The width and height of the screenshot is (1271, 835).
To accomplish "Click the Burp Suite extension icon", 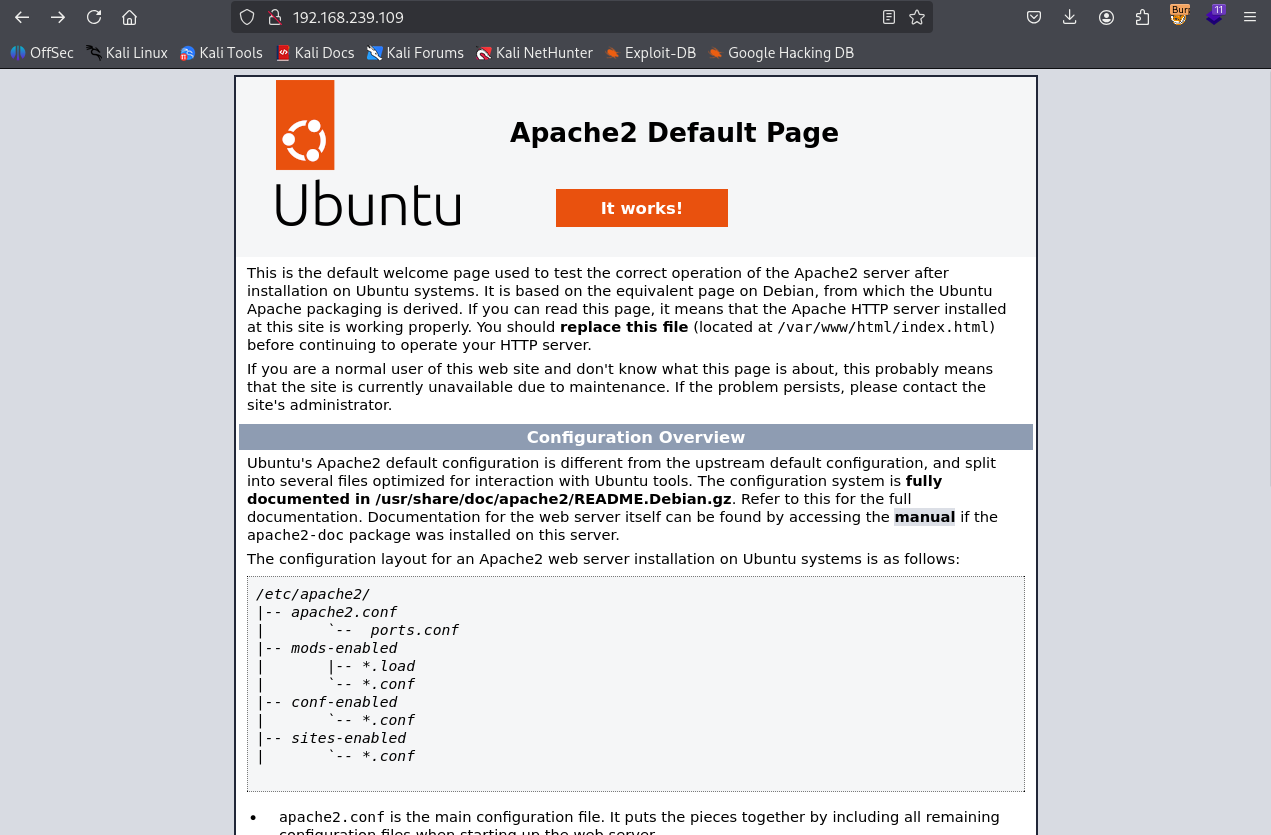I will pyautogui.click(x=1179, y=16).
